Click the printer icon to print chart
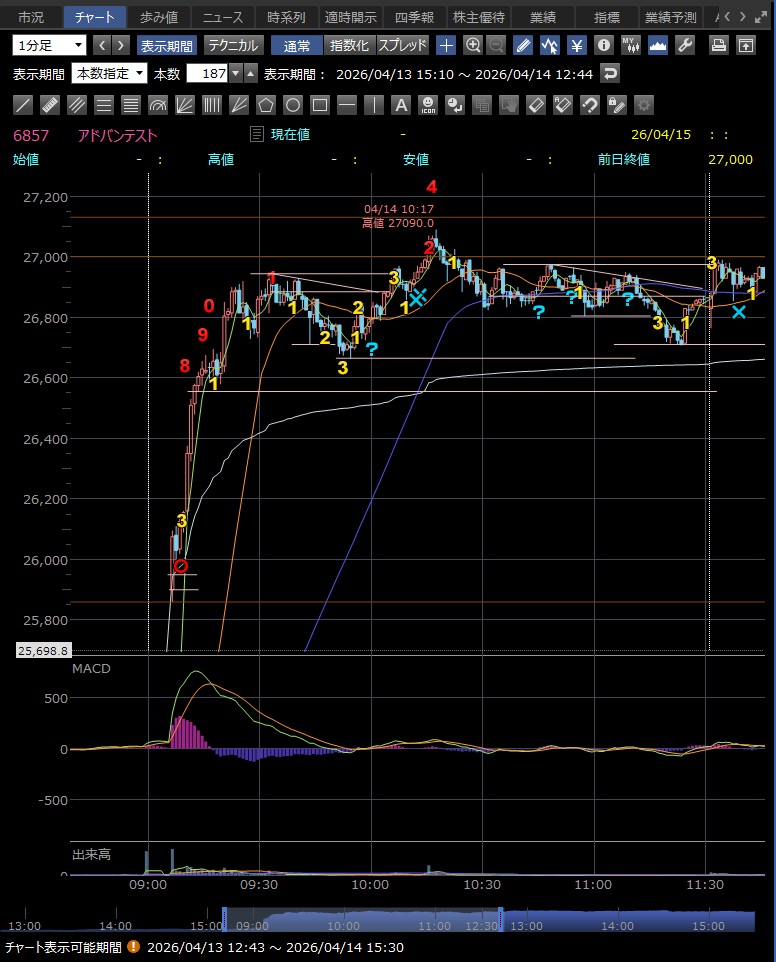The width and height of the screenshot is (776, 962). [x=718, y=45]
